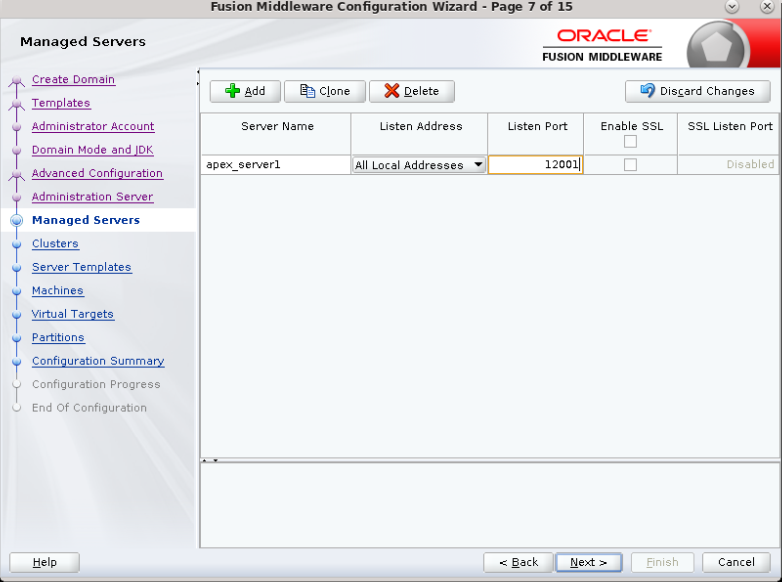This screenshot has height=582, width=782.
Task: Jump to Machines step
Action: [57, 290]
